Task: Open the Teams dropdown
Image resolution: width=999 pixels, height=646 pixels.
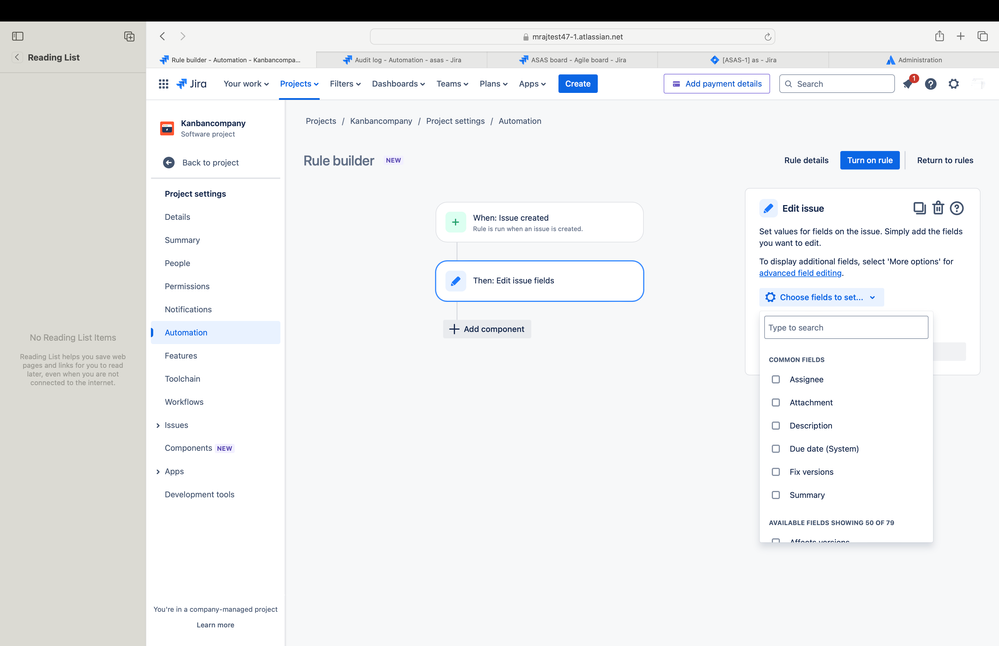Action: tap(452, 83)
